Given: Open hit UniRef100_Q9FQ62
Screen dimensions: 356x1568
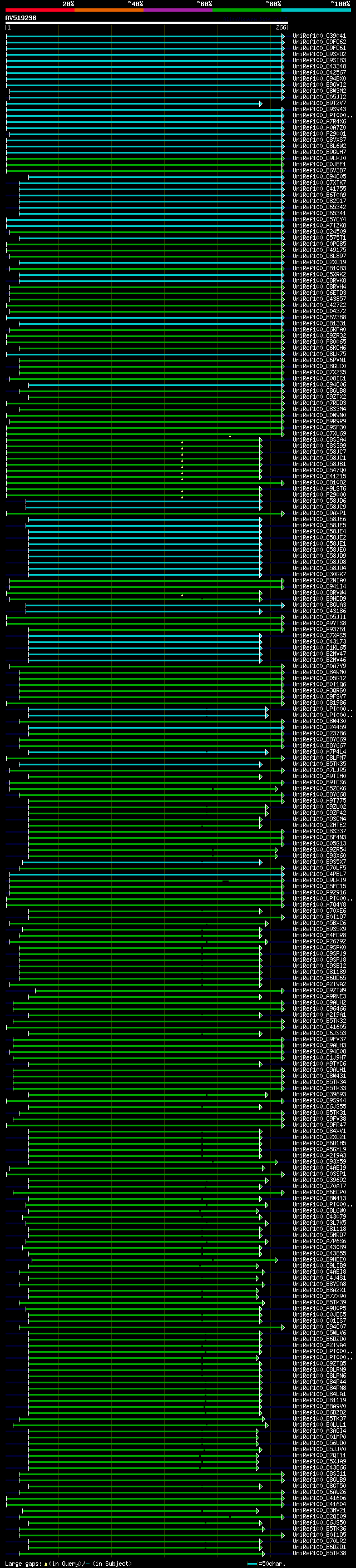Looking at the screenshot, I should click(319, 42).
